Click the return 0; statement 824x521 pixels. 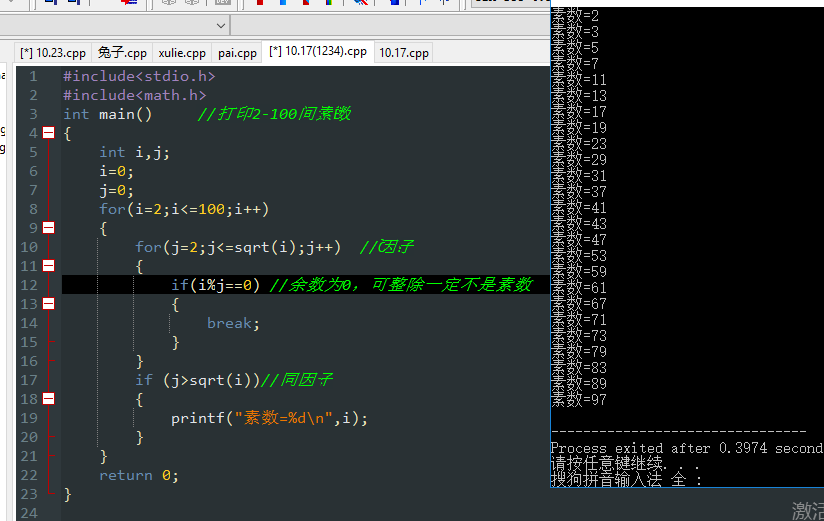139,475
